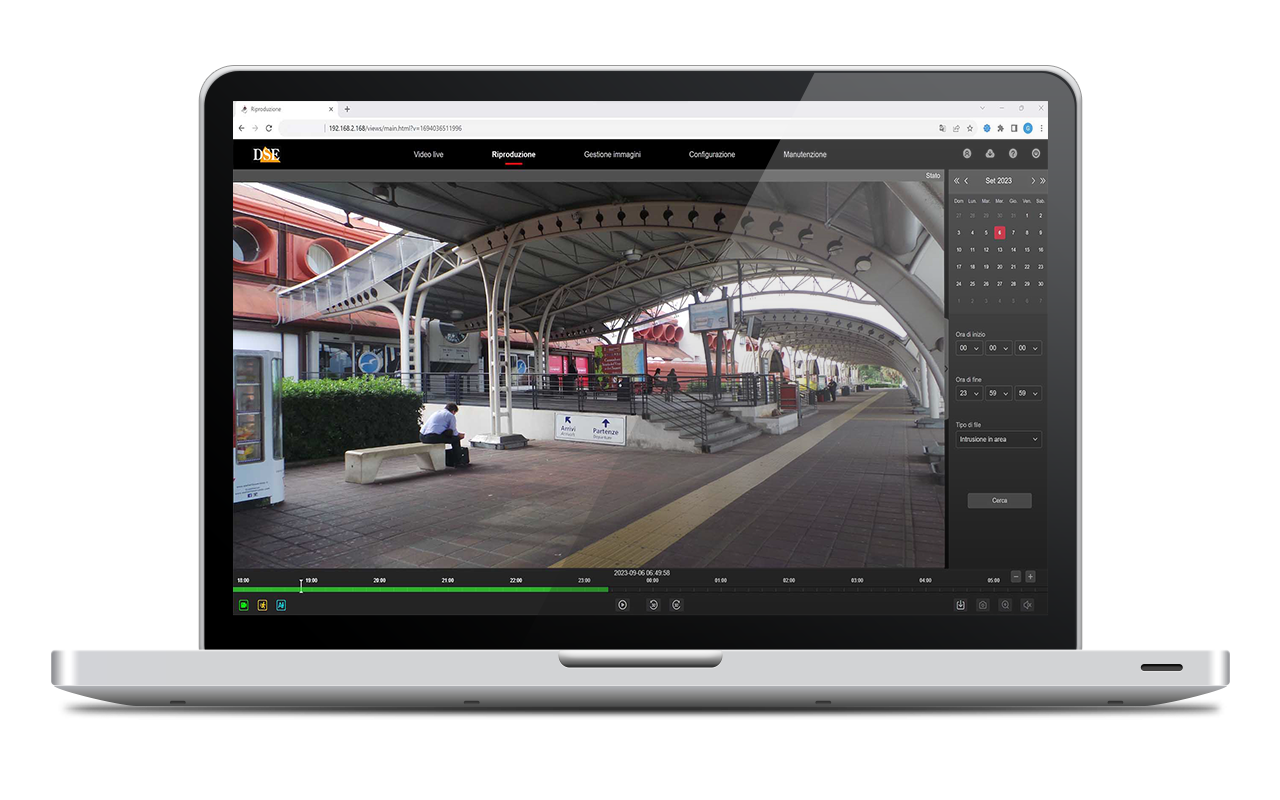Toggle the green continuous recording filter
The height and width of the screenshot is (800, 1280).
(x=243, y=605)
